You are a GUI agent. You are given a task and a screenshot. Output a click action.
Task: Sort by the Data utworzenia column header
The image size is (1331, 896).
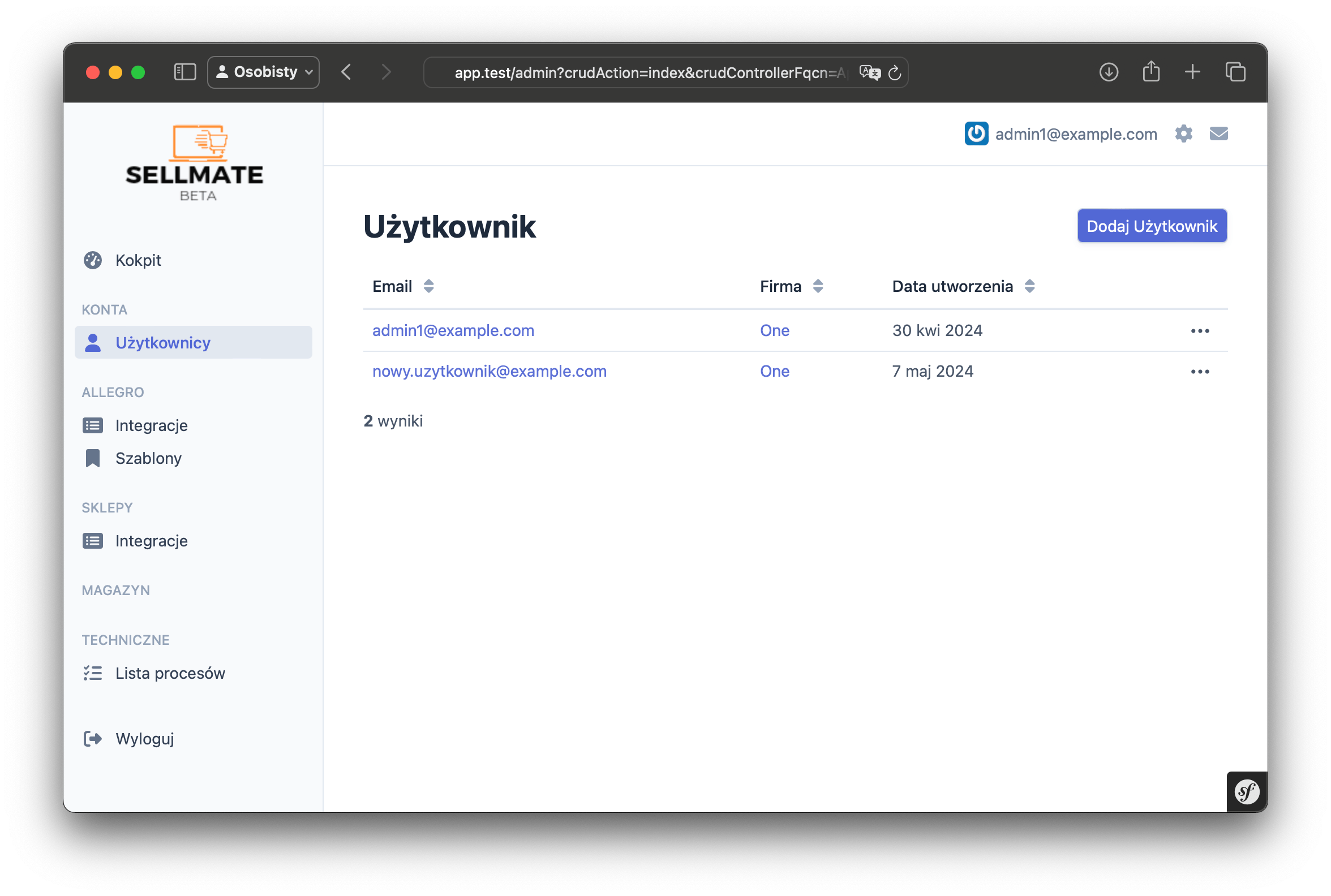[x=952, y=286]
